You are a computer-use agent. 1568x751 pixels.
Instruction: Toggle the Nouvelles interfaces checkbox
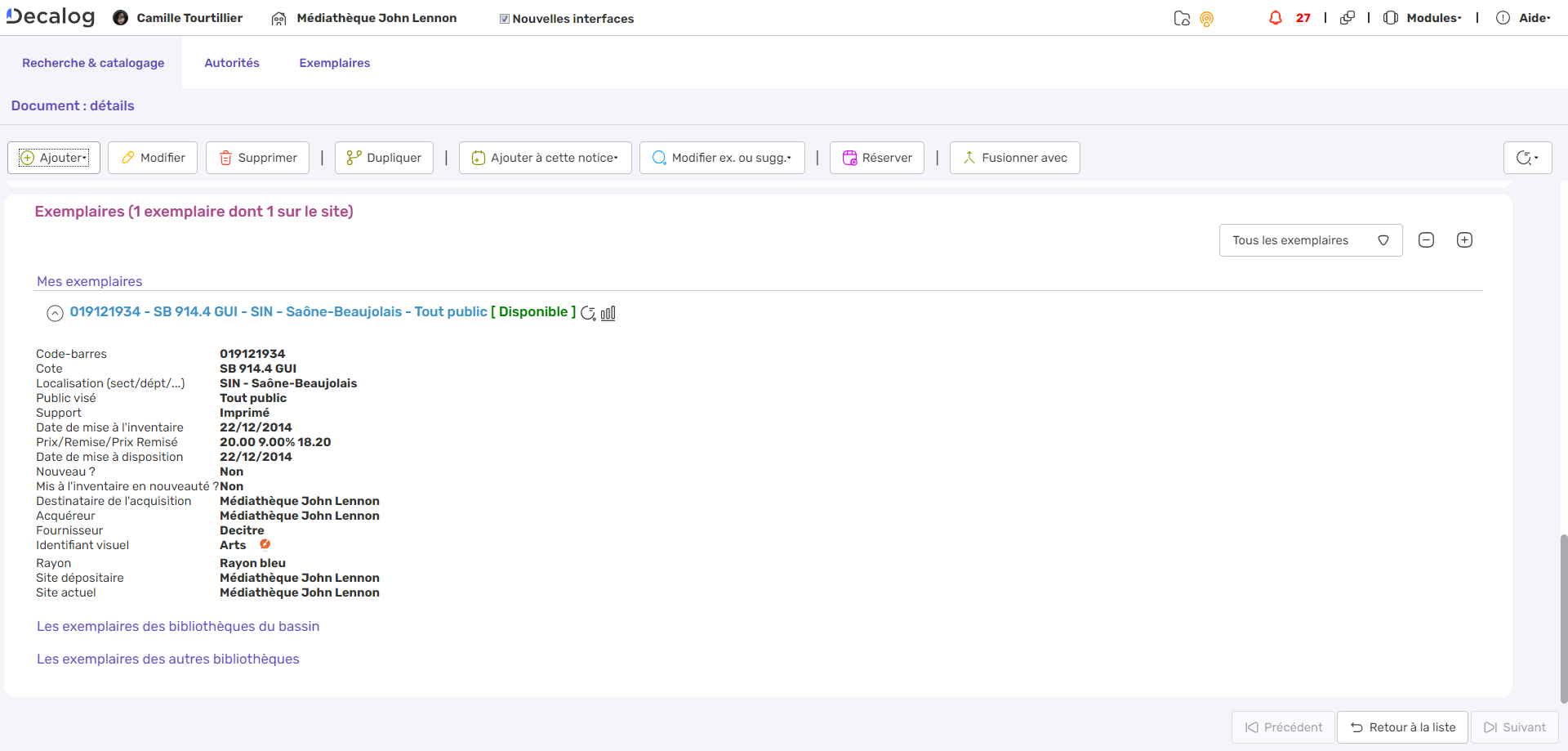pos(505,19)
